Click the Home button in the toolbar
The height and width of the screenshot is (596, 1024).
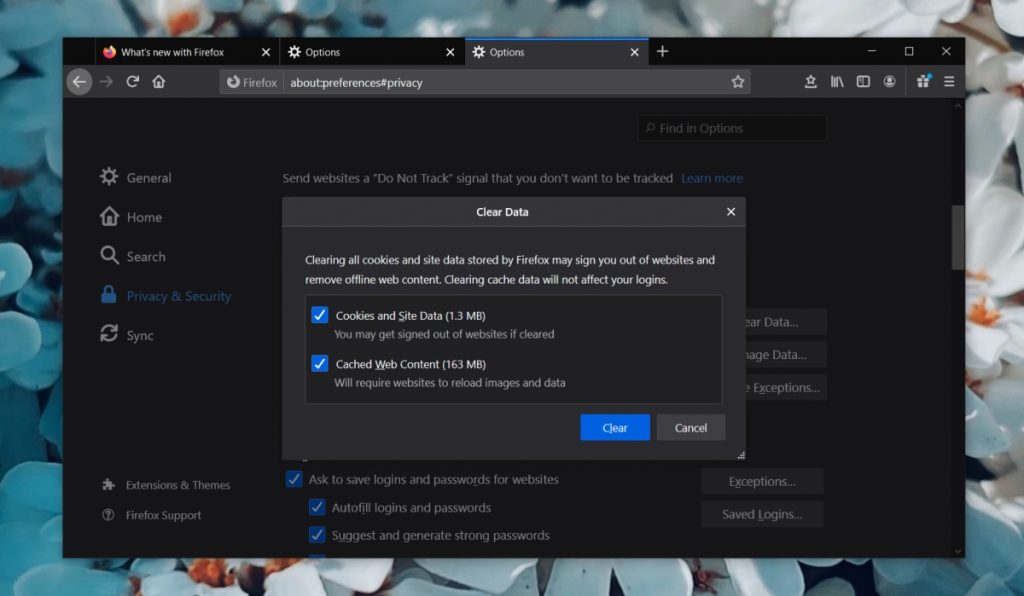[160, 82]
